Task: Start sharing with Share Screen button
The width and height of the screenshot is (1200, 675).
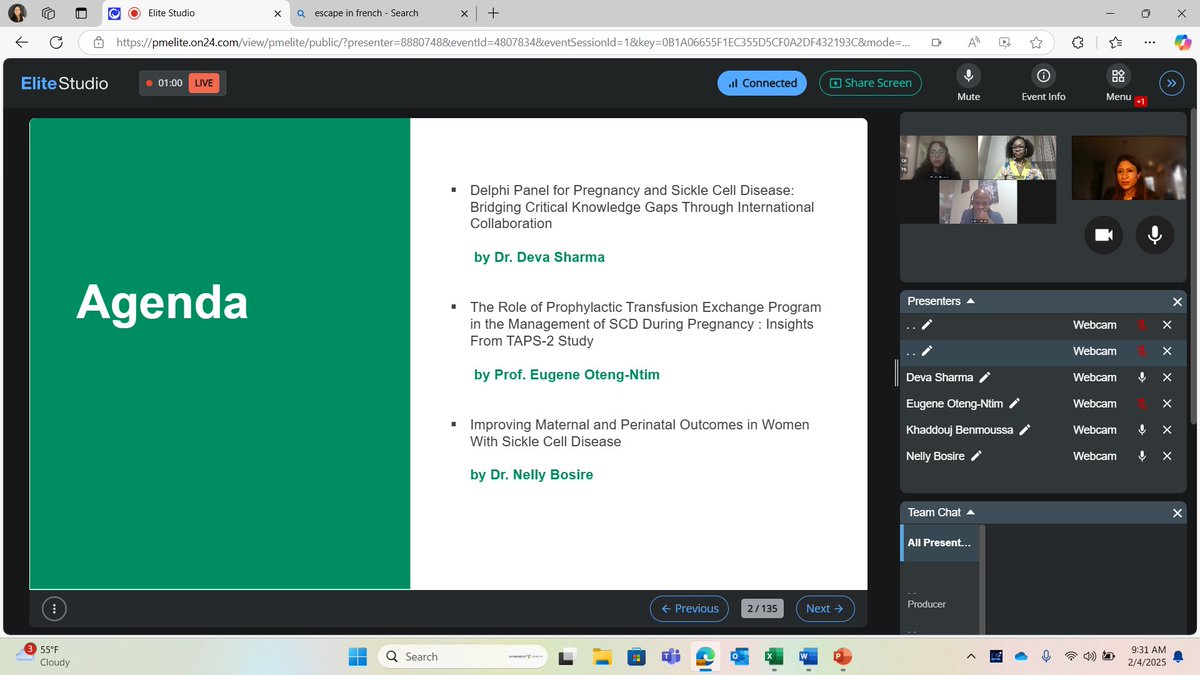Action: [870, 83]
